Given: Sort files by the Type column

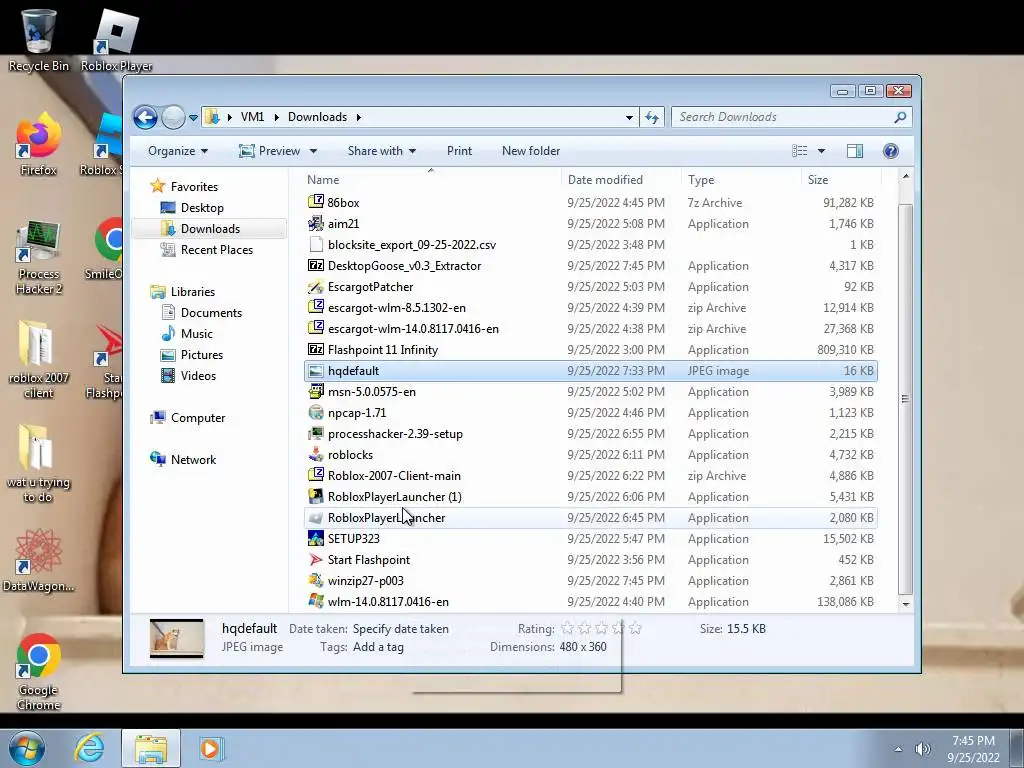Looking at the screenshot, I should coord(741,180).
